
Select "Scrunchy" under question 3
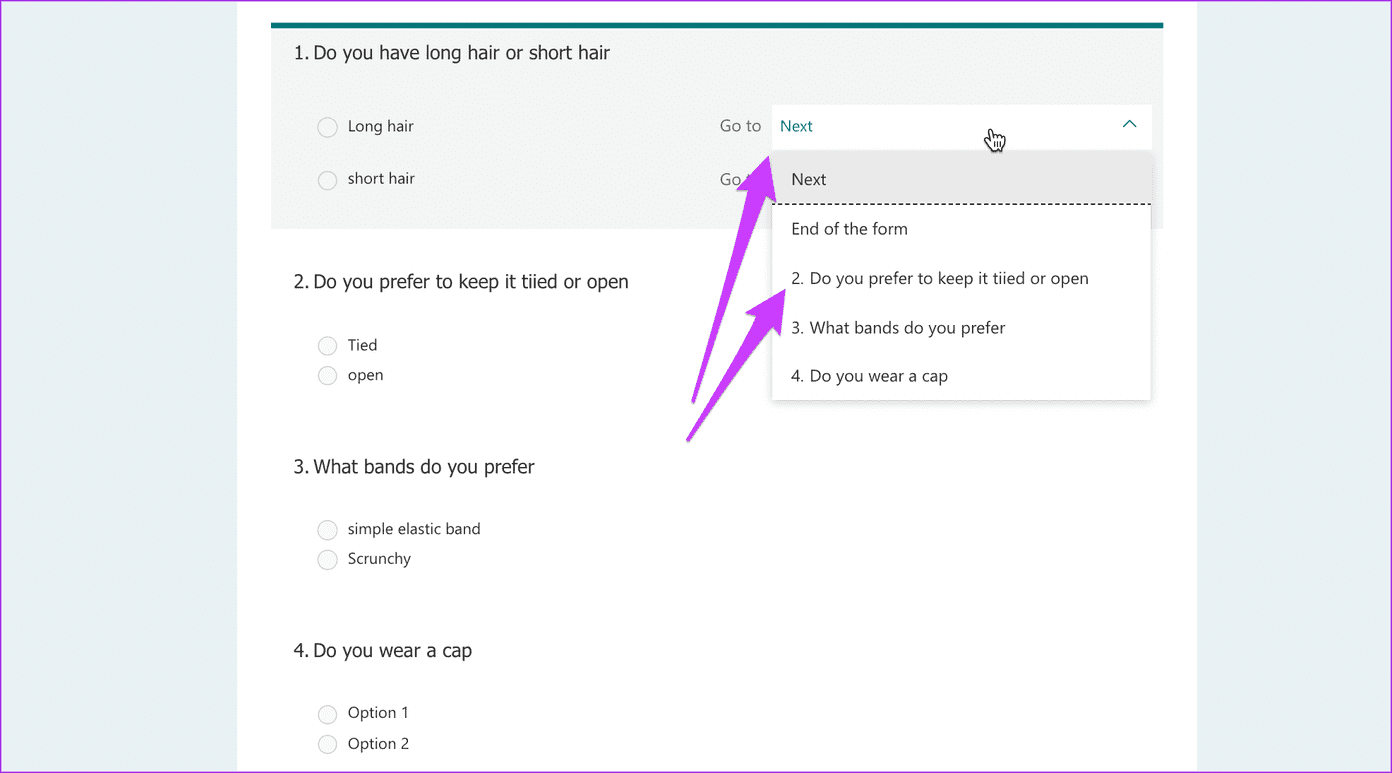327,559
